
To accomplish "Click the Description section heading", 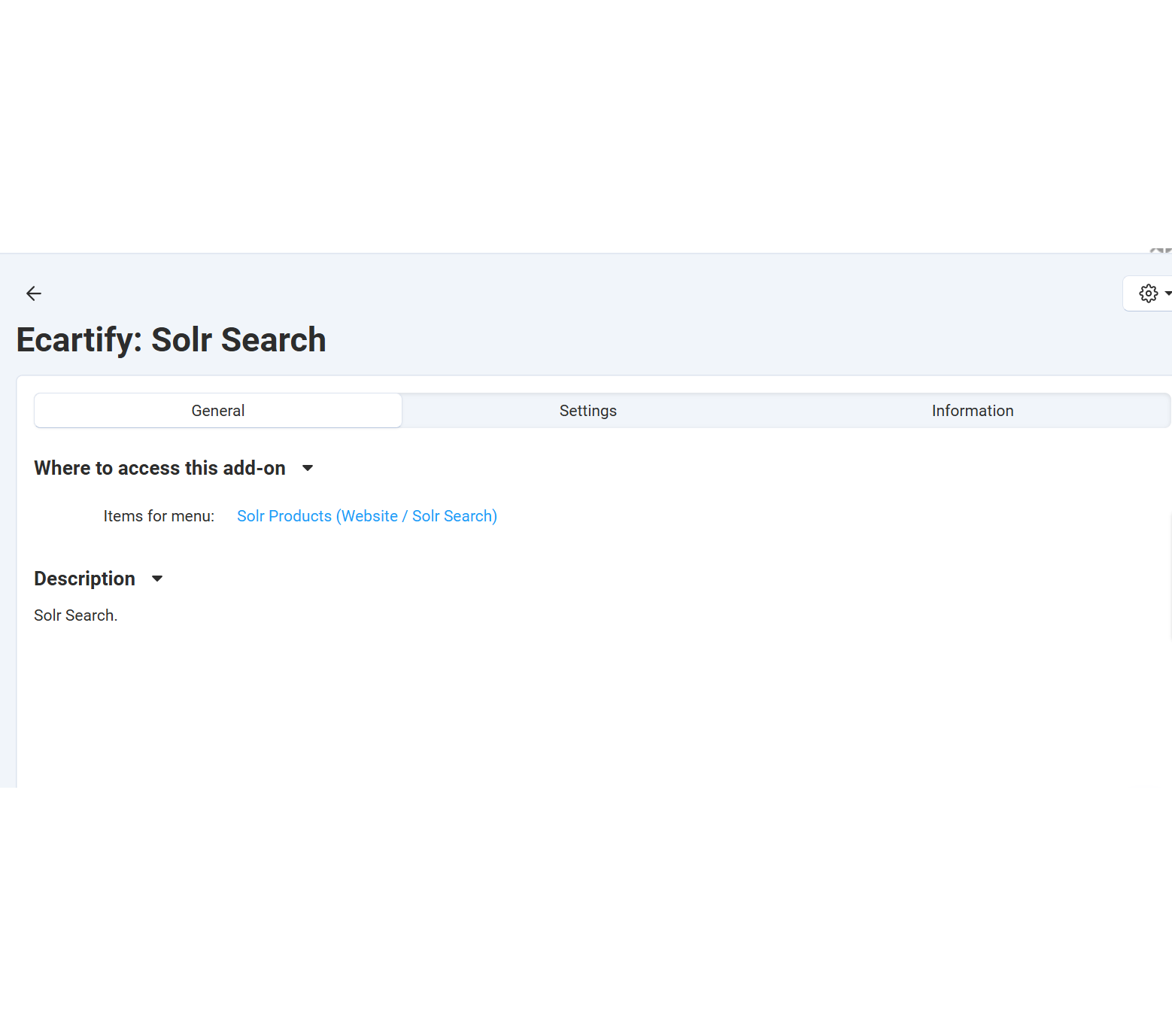I will 84,579.
